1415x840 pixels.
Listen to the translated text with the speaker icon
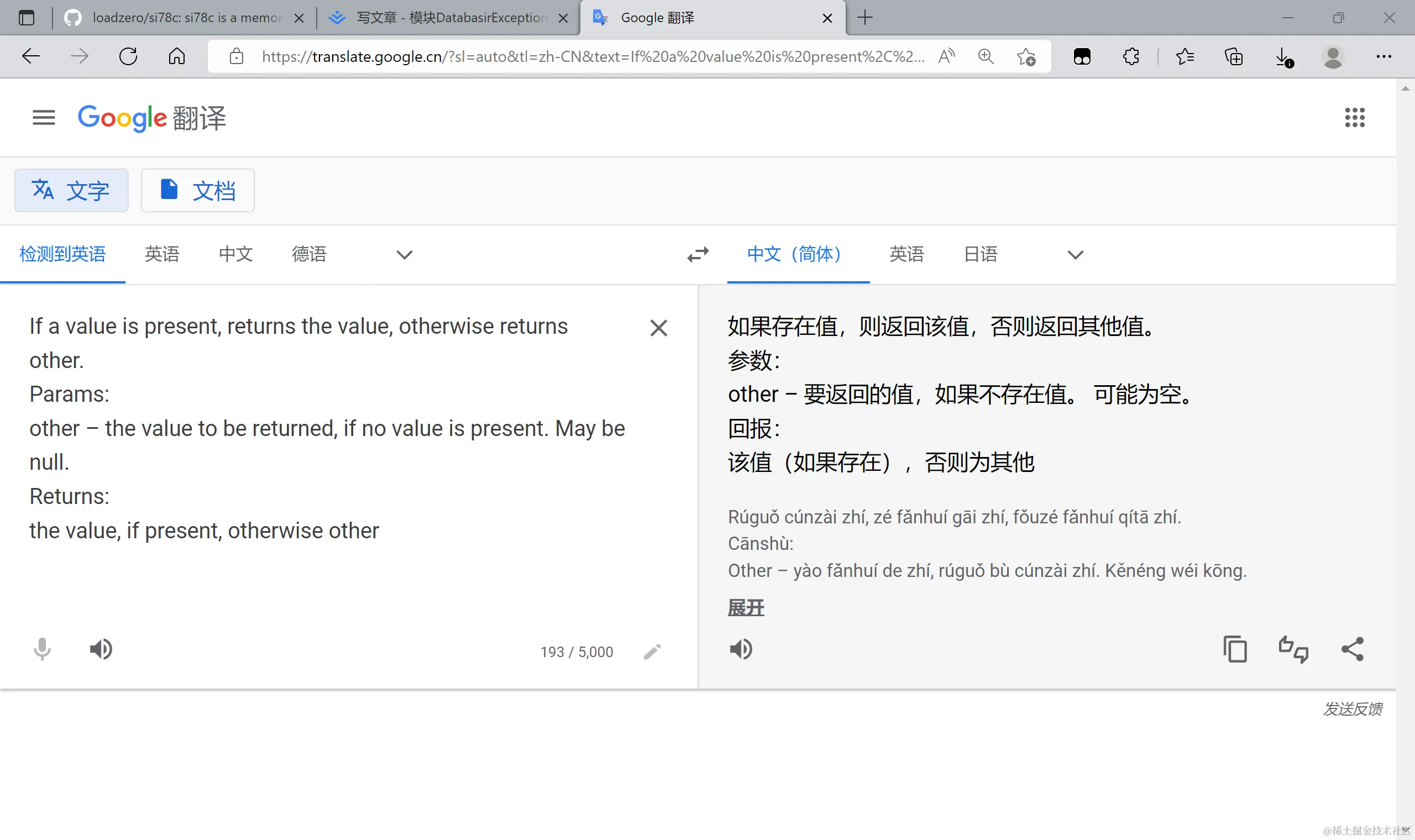[741, 649]
